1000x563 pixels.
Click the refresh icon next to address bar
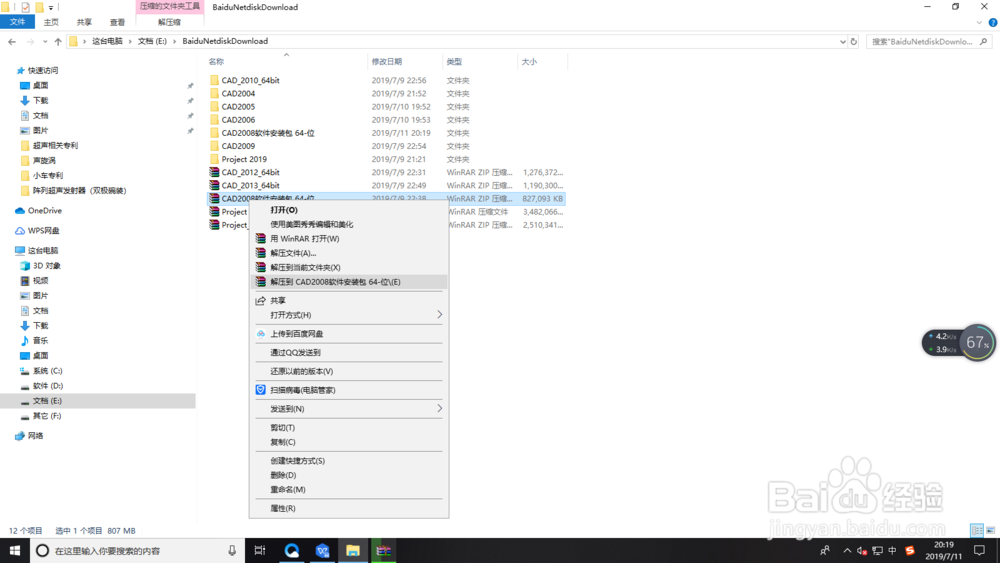coord(854,41)
